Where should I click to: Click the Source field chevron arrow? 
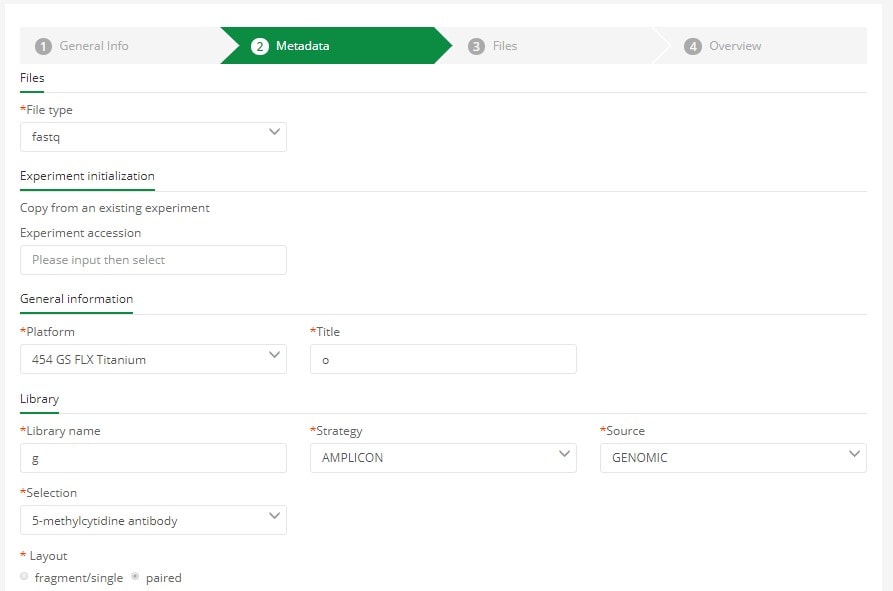[x=854, y=454]
